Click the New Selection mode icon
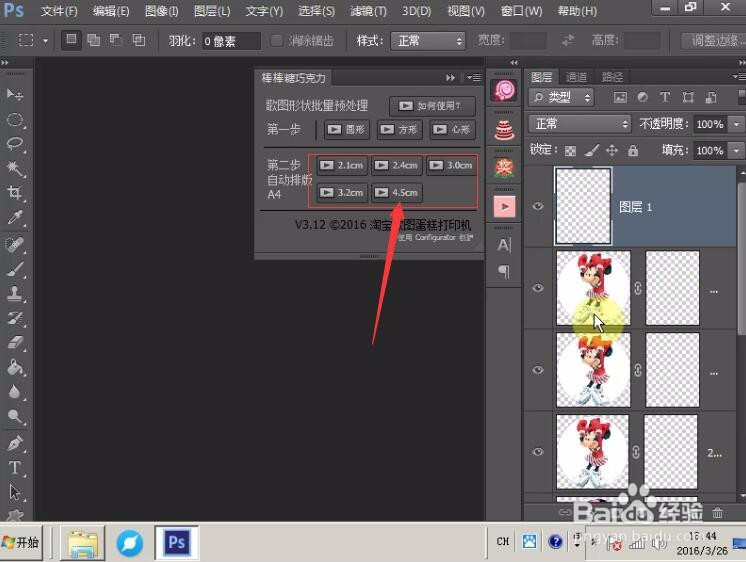 tap(71, 40)
